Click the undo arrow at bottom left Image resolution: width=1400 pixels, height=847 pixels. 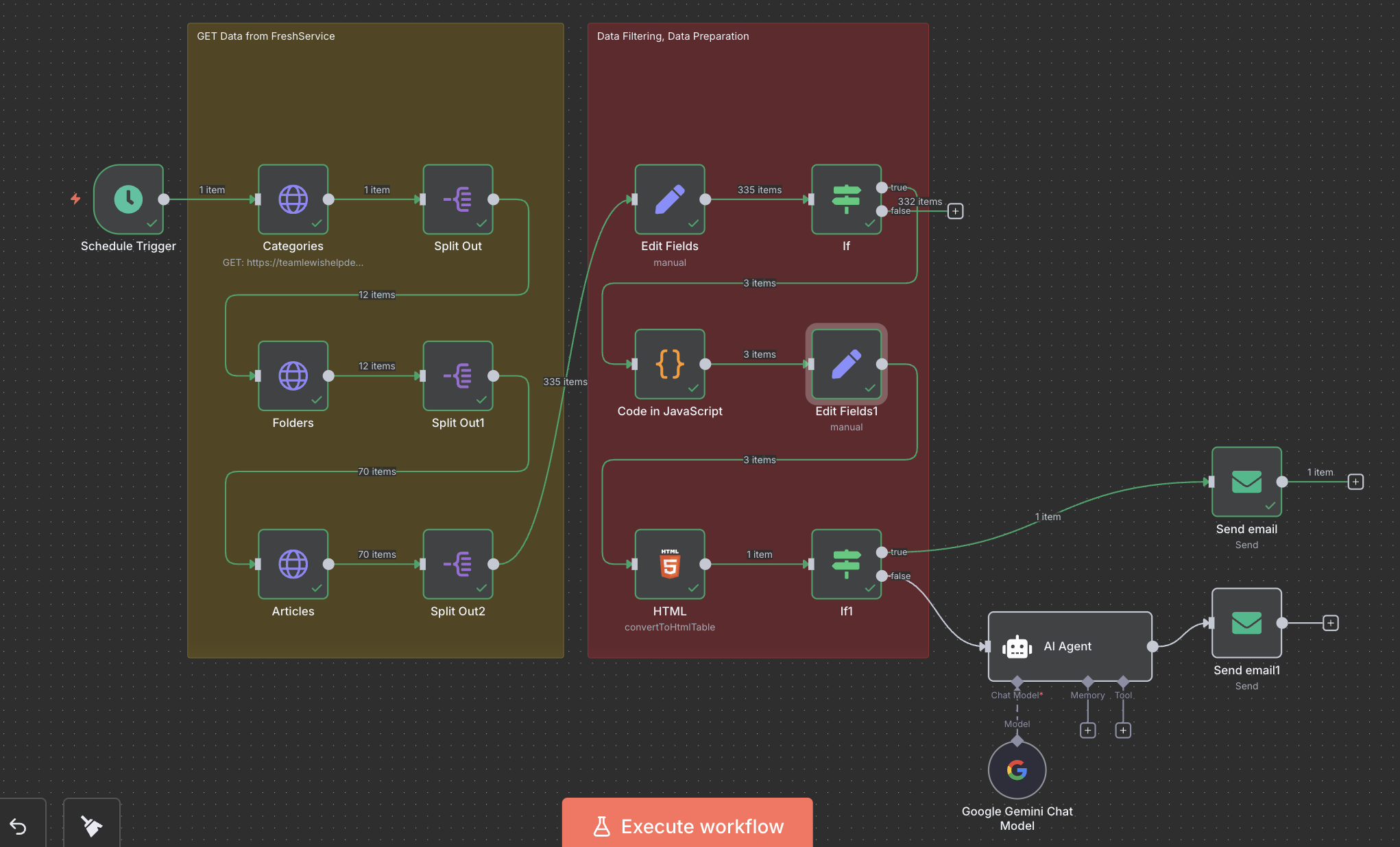pos(19,827)
